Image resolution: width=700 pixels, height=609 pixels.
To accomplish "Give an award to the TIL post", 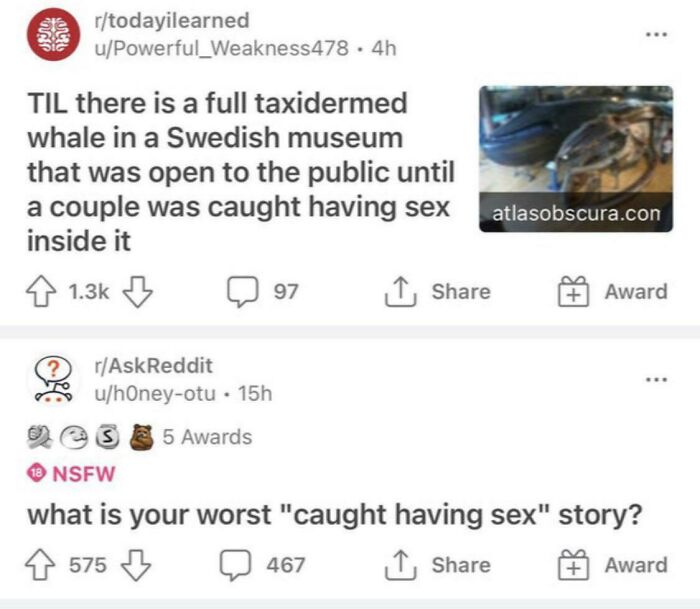I will 612,292.
